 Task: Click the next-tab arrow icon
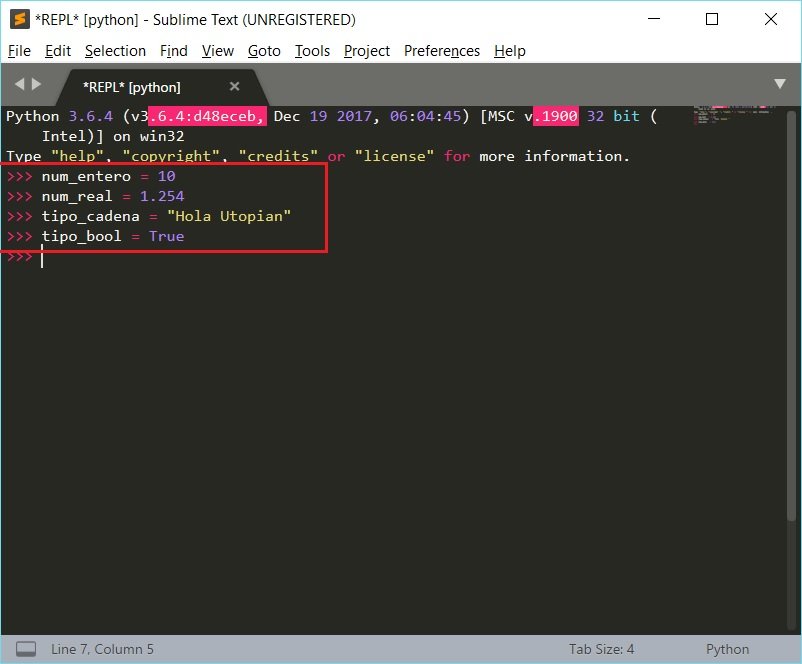pos(36,85)
